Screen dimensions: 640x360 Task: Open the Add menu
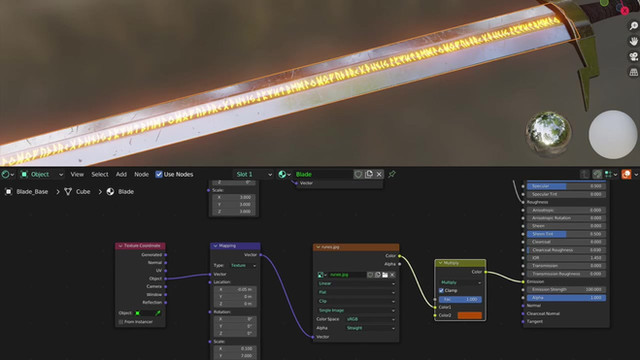coord(121,174)
